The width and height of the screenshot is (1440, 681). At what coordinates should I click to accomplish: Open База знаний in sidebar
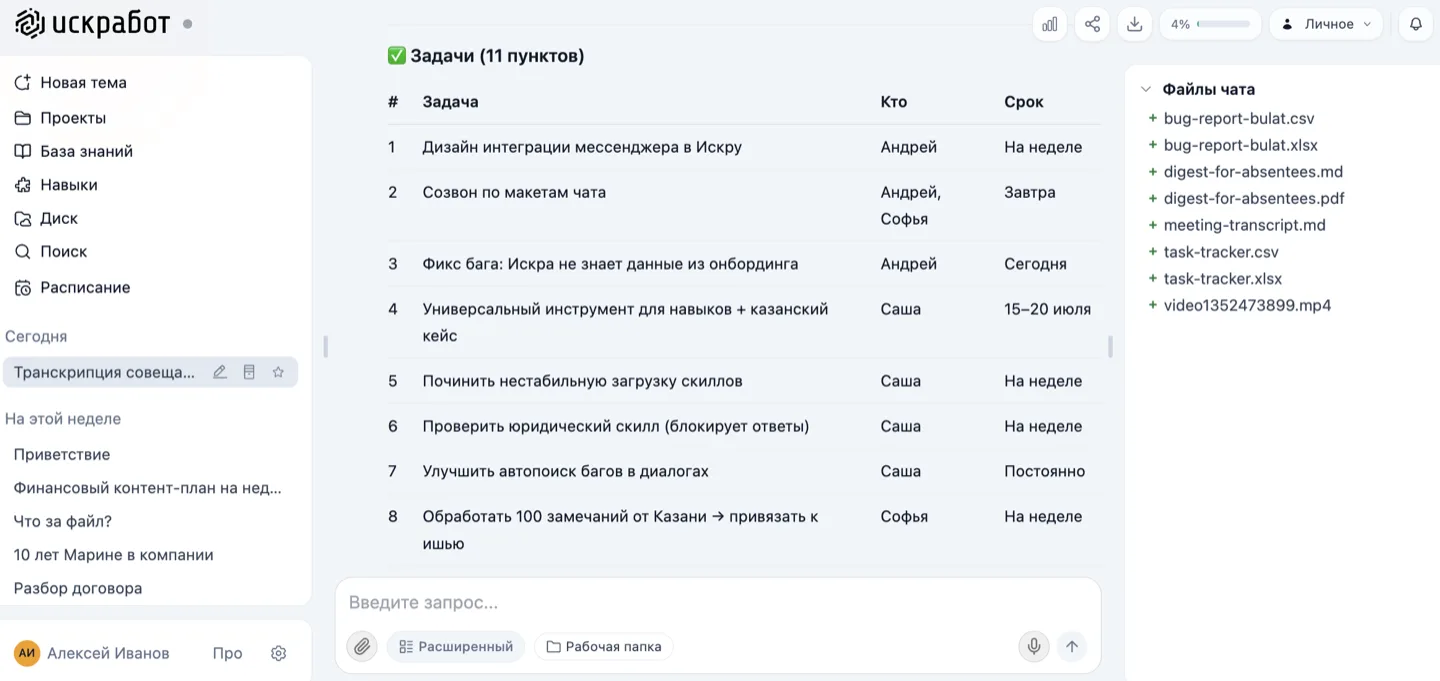73,151
